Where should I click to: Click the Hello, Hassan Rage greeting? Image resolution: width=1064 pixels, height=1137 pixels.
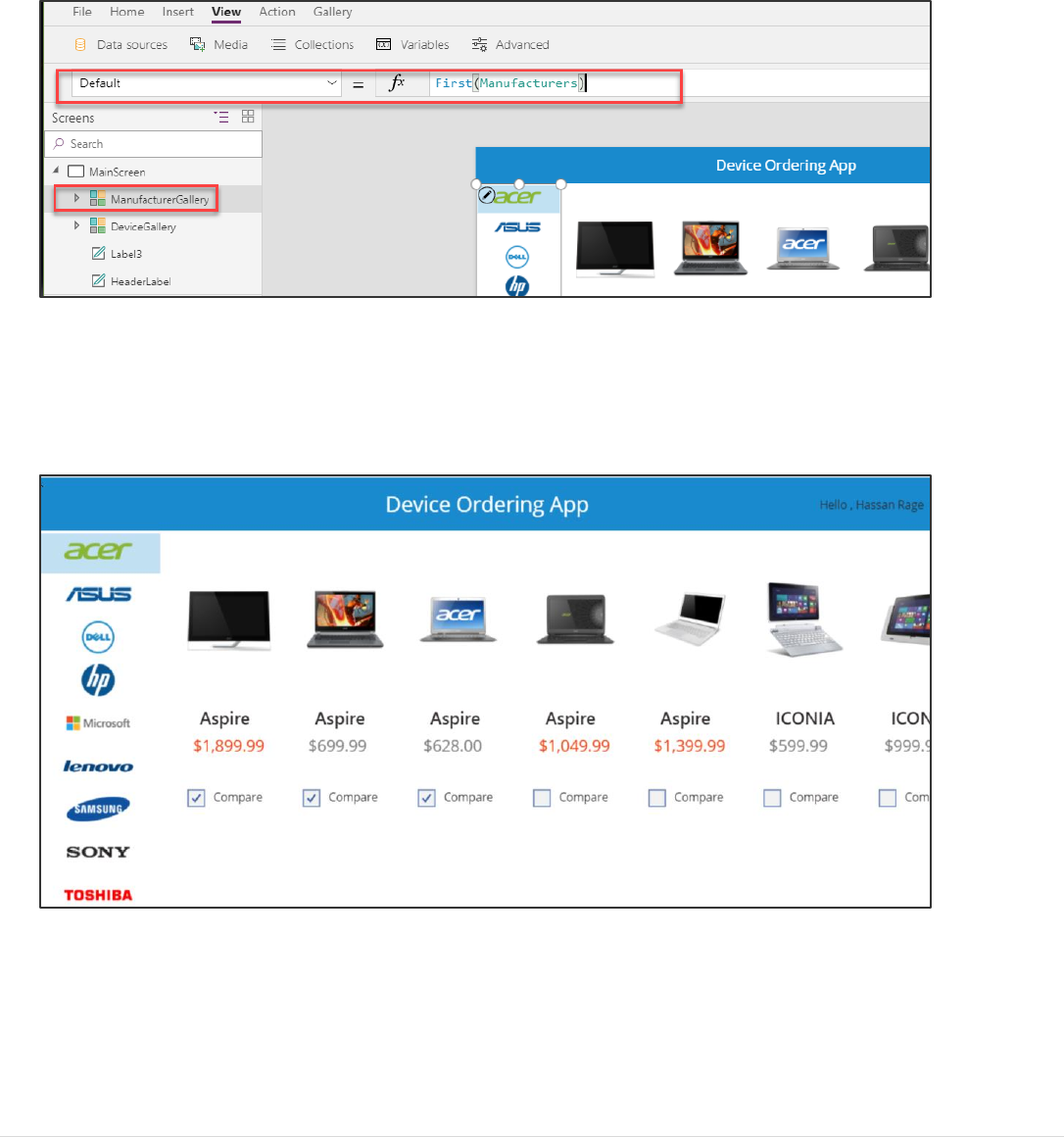click(x=871, y=505)
